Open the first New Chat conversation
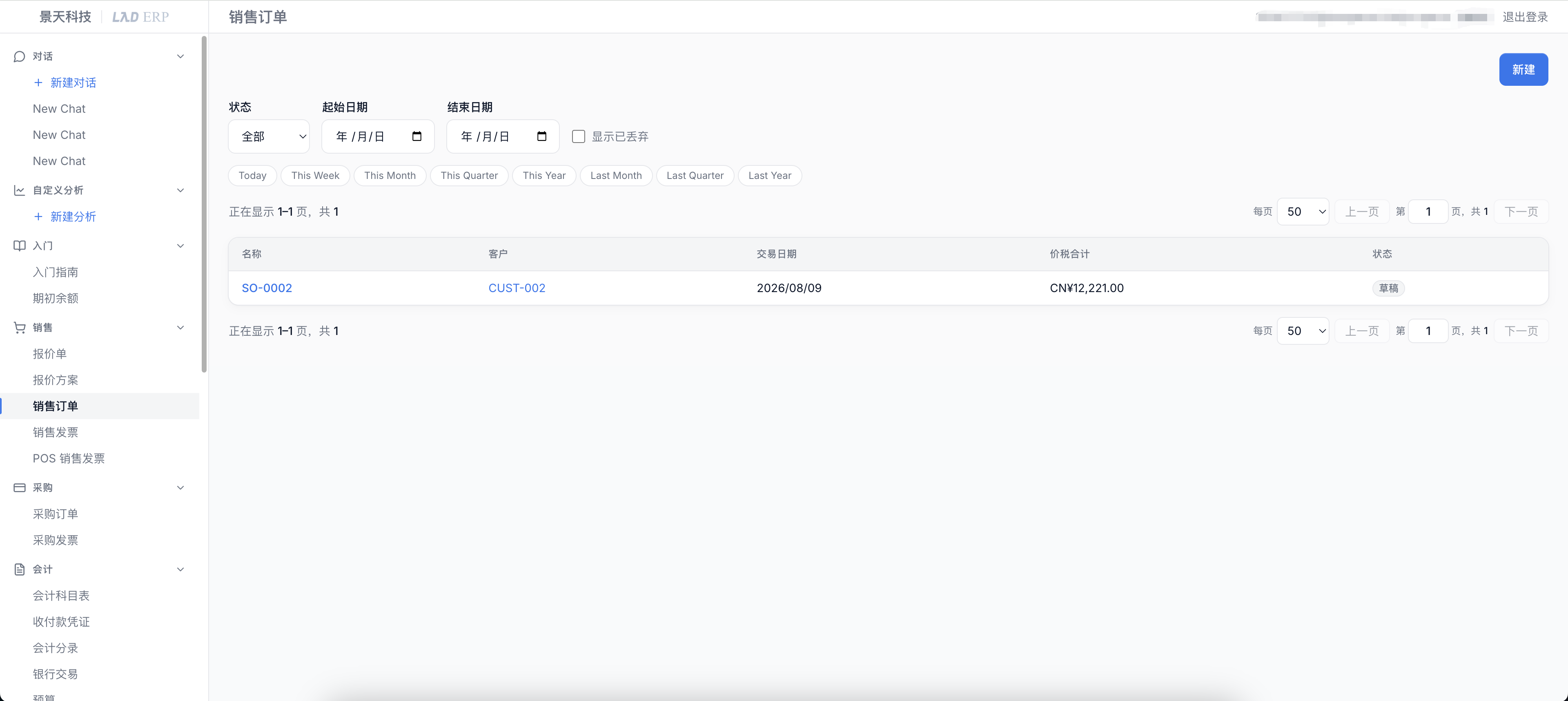The width and height of the screenshot is (1568, 701). click(59, 108)
